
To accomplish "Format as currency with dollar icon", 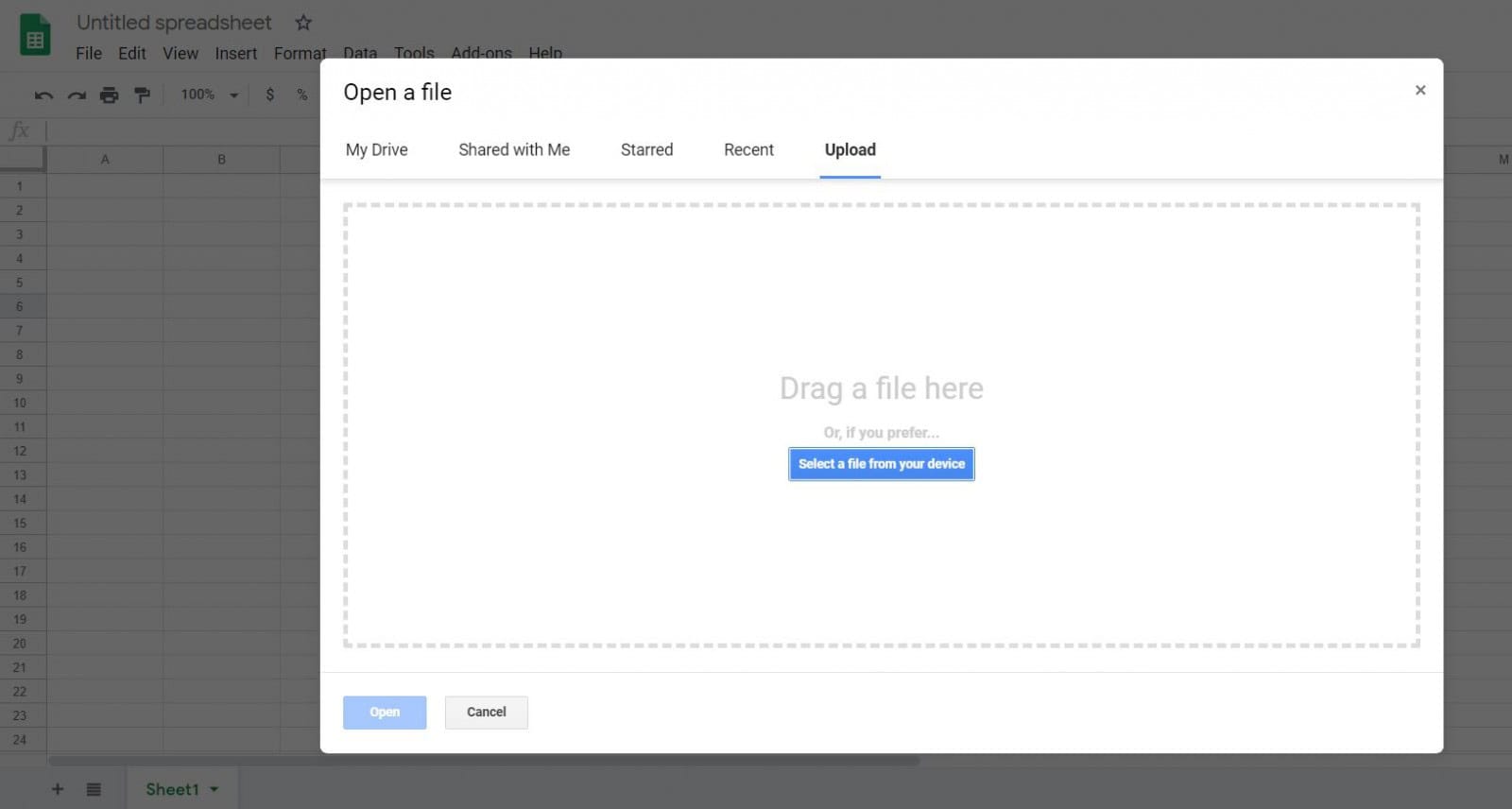I will pyautogui.click(x=270, y=95).
